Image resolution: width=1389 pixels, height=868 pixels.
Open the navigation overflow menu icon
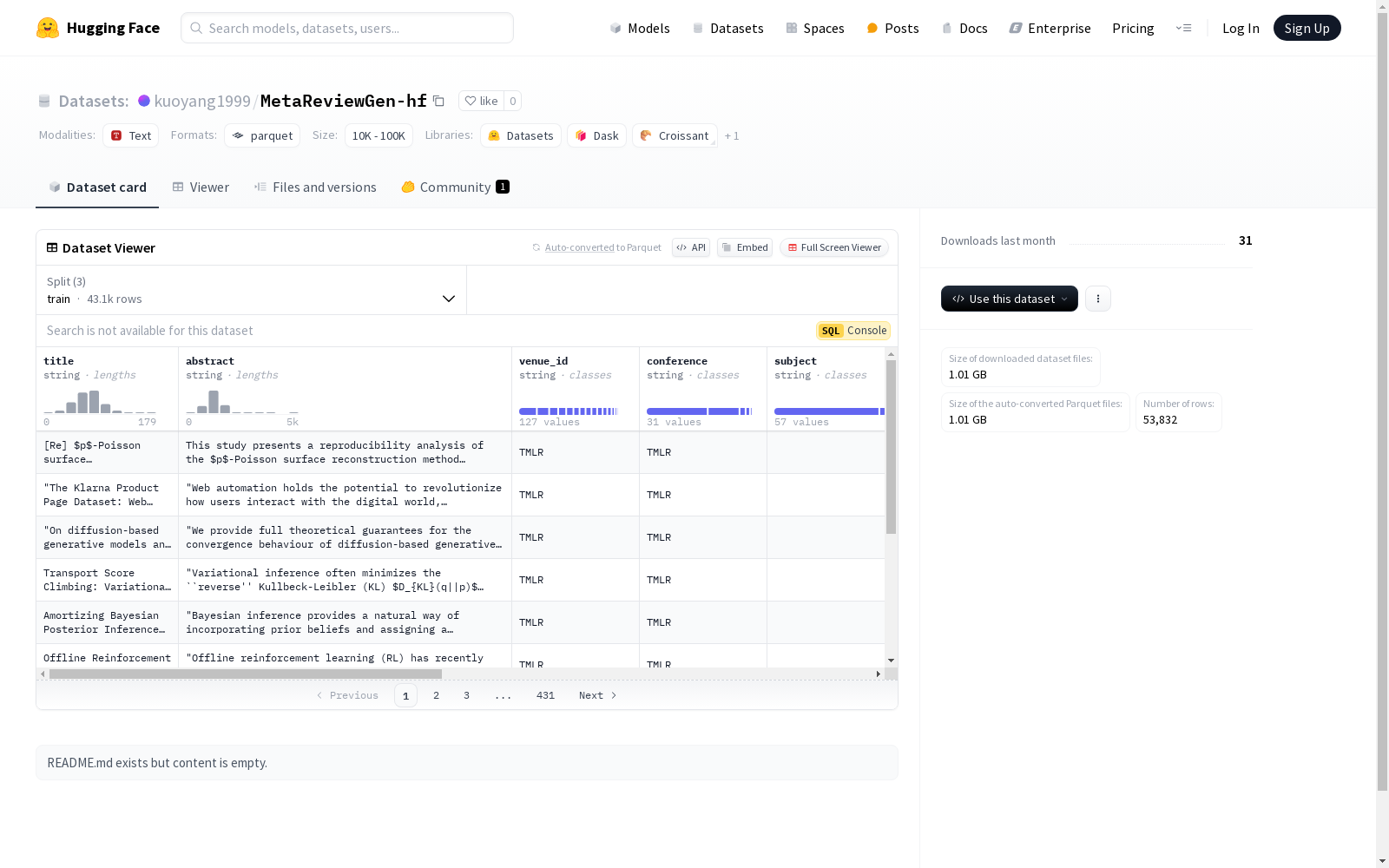[1183, 28]
